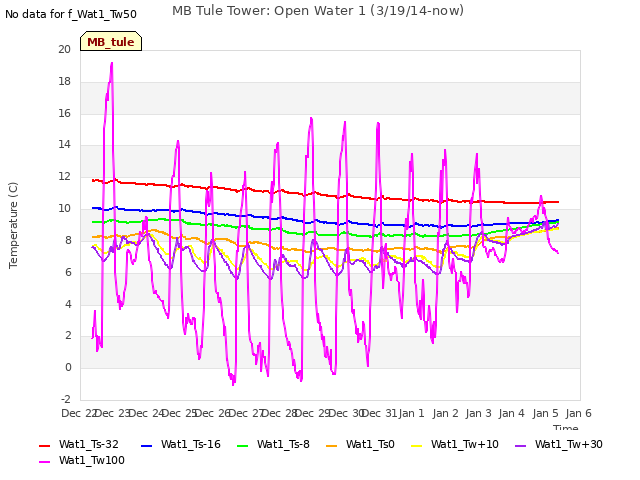Click the 'No data for f_Wat1_Tw50' message
The image size is (640, 480).
71,14
